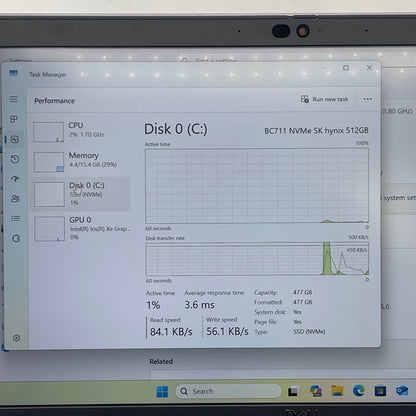This screenshot has height=416, width=416.
Task: Launch Microsoft Edge from the taskbar
Action: point(359,390)
